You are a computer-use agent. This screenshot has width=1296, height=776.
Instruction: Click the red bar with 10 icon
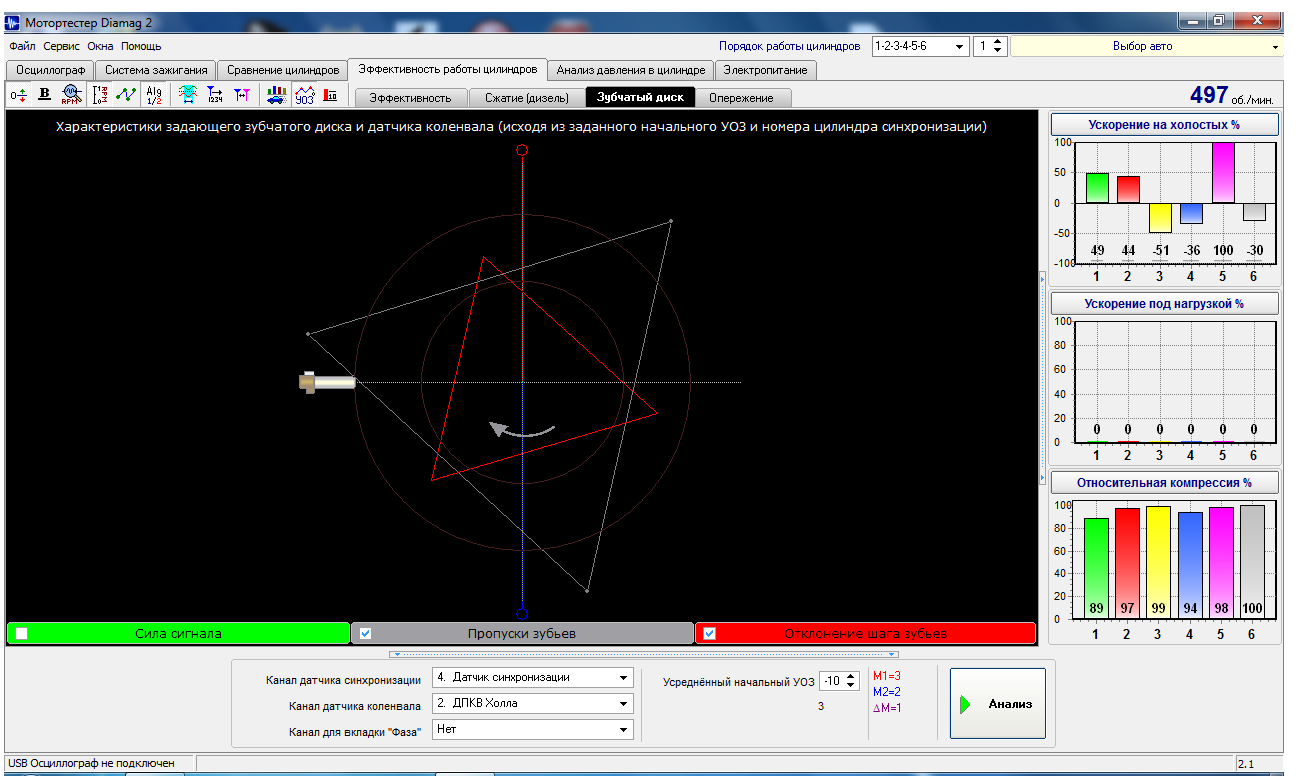click(x=330, y=95)
